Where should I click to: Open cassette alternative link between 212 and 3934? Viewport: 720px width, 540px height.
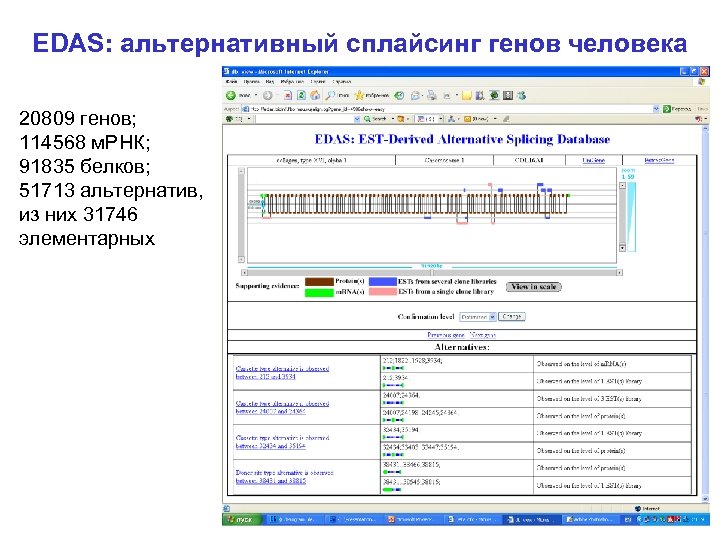282,372
